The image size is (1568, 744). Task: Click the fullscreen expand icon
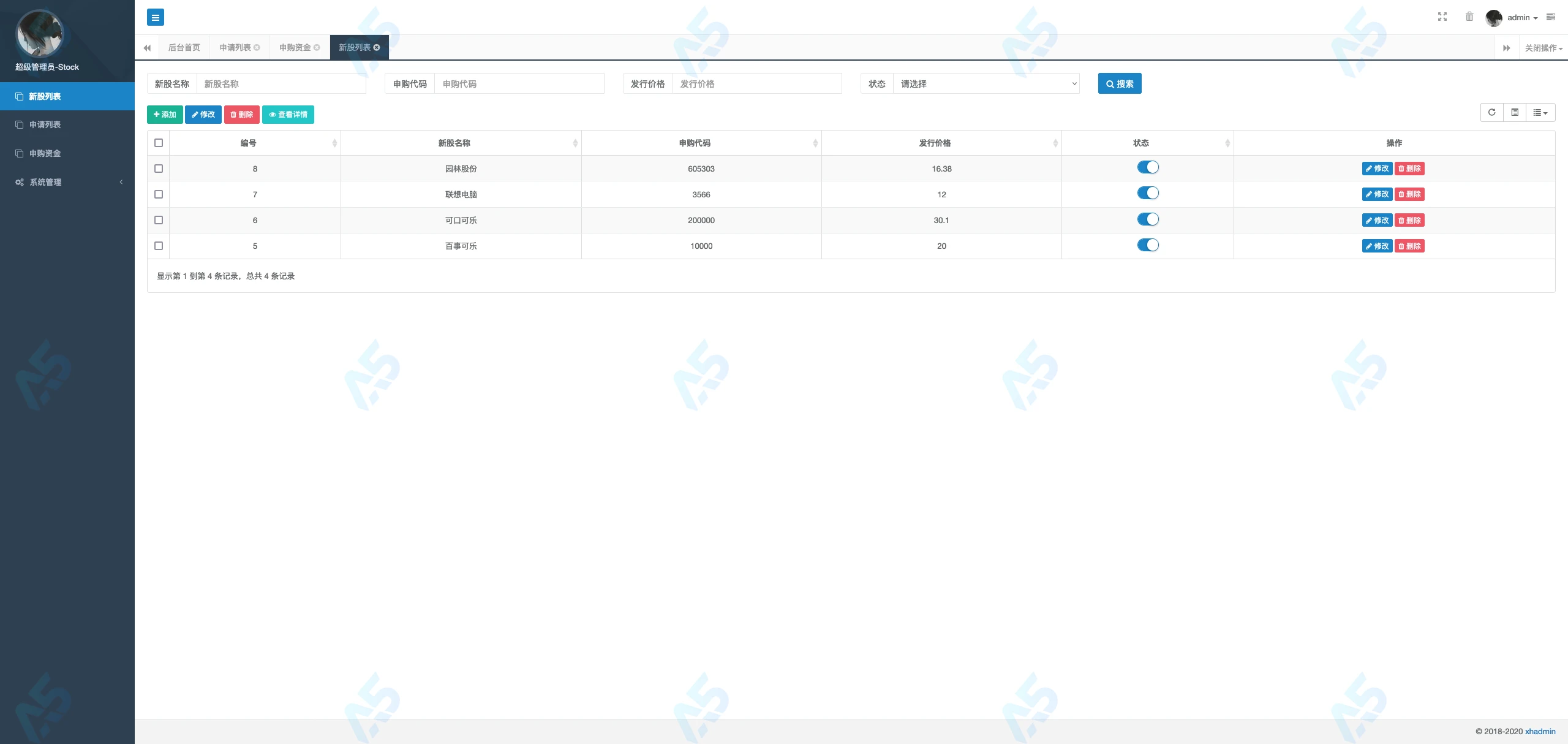click(x=1442, y=17)
